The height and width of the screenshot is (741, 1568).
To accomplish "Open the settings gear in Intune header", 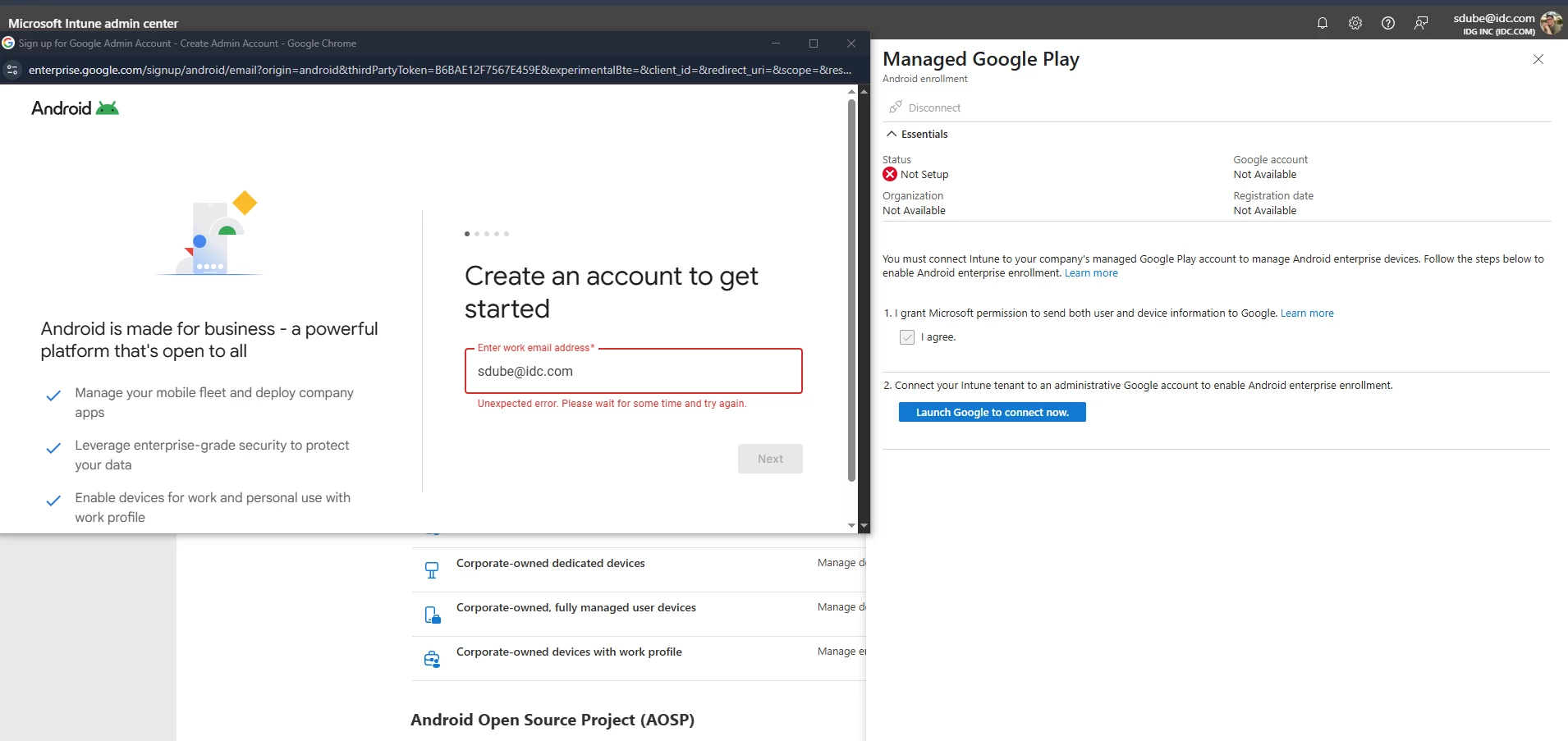I will point(1355,23).
